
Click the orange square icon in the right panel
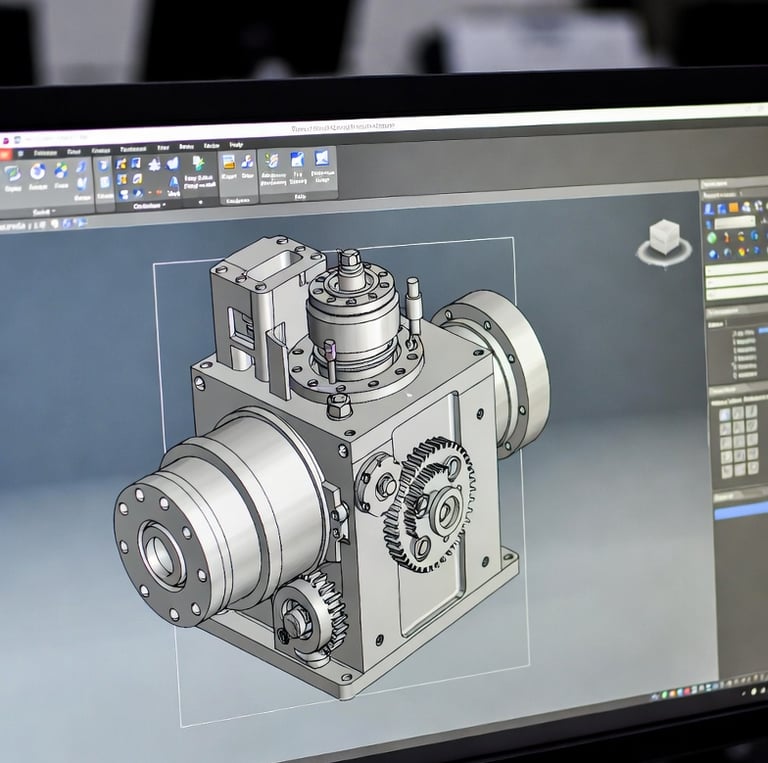coord(734,207)
